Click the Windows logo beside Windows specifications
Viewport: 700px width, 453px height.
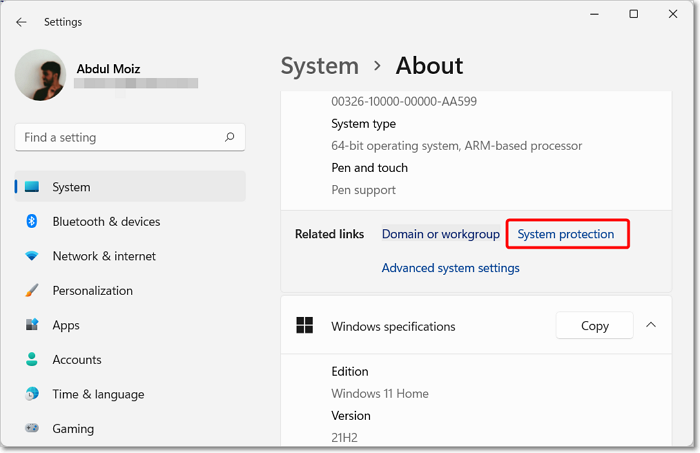pyautogui.click(x=304, y=325)
